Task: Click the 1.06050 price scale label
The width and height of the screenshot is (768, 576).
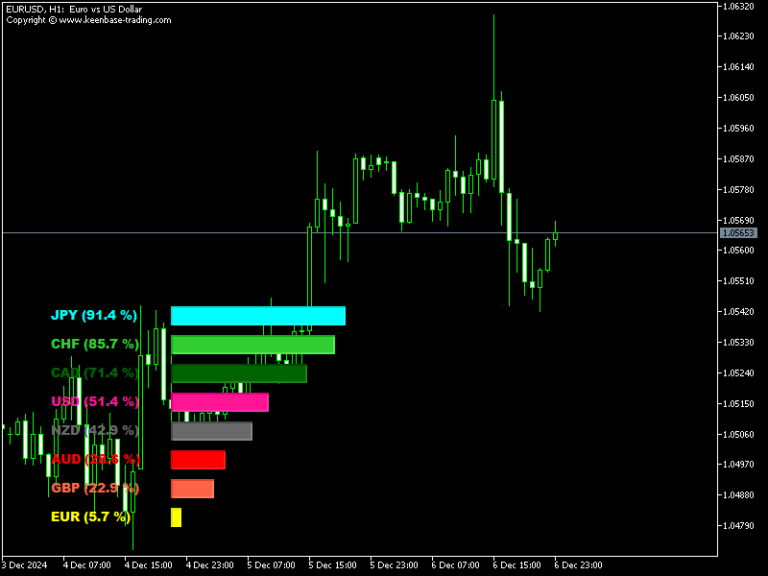Action: click(x=739, y=98)
